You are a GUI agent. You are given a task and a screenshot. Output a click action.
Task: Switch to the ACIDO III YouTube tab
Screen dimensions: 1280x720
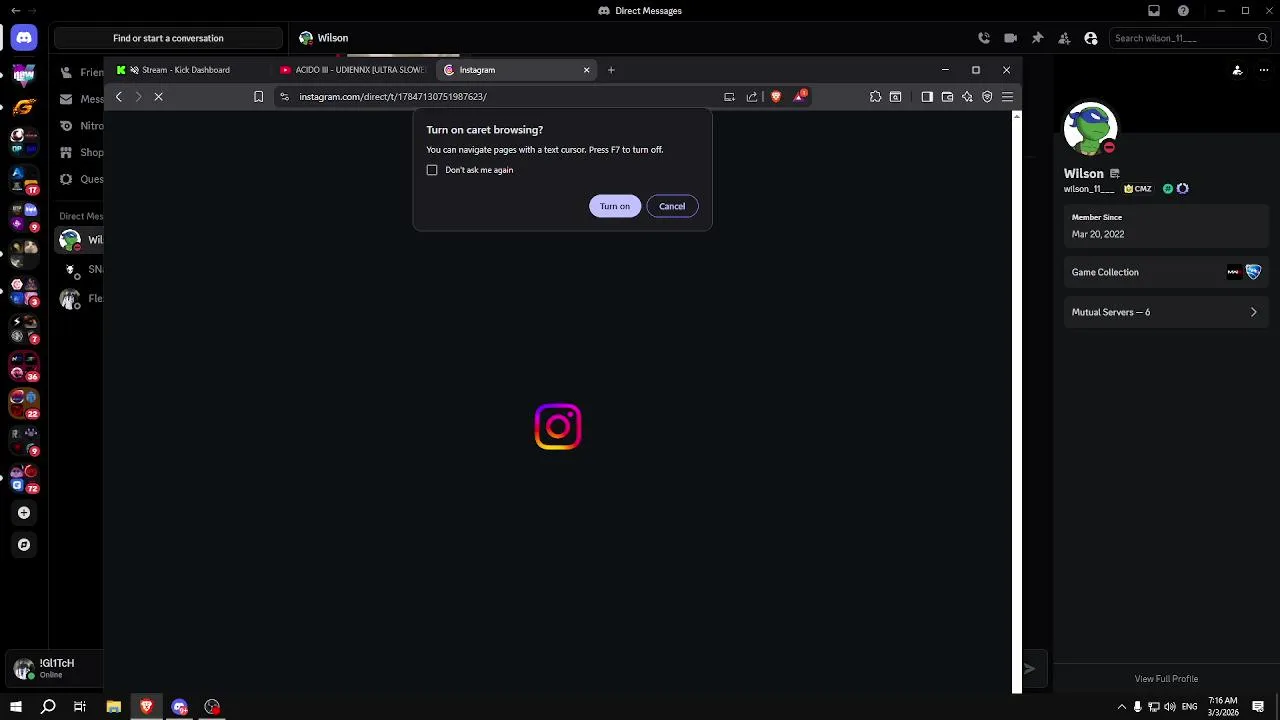[x=352, y=70]
